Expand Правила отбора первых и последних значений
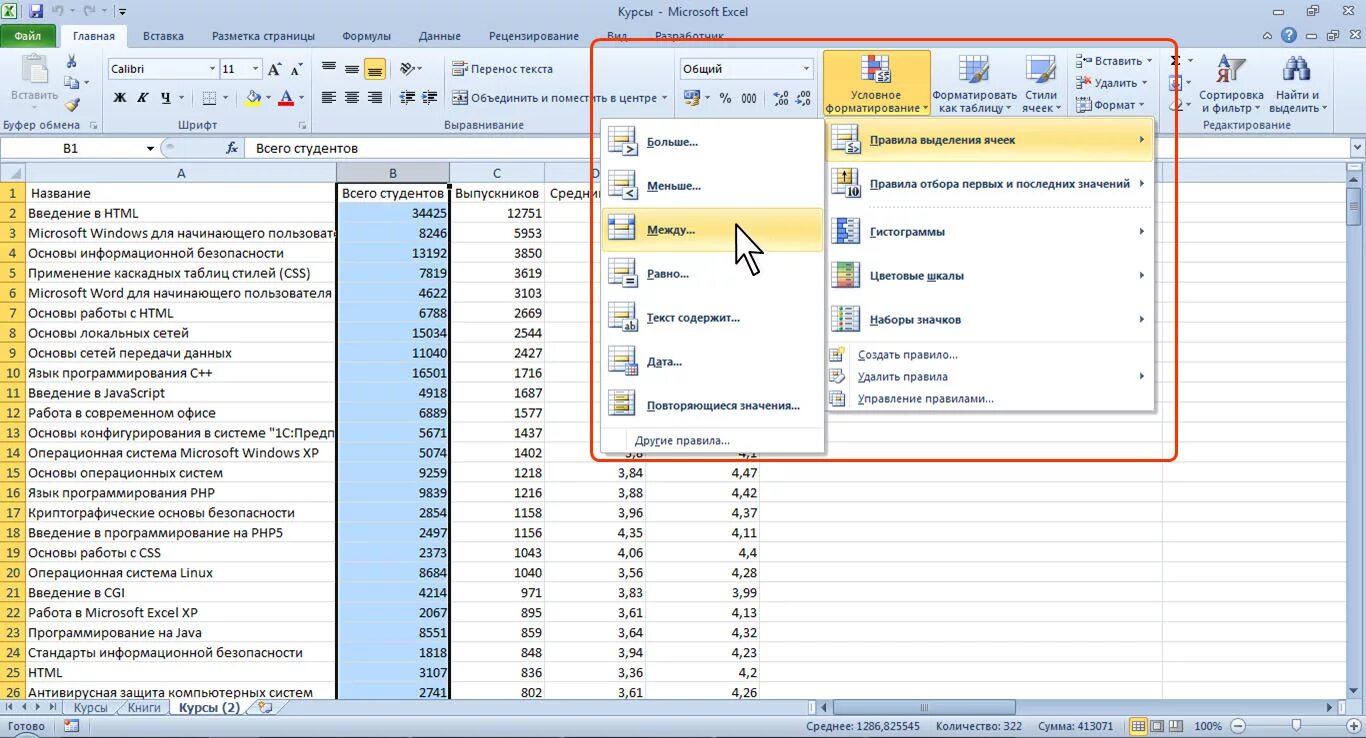The height and width of the screenshot is (738, 1366). (990, 184)
